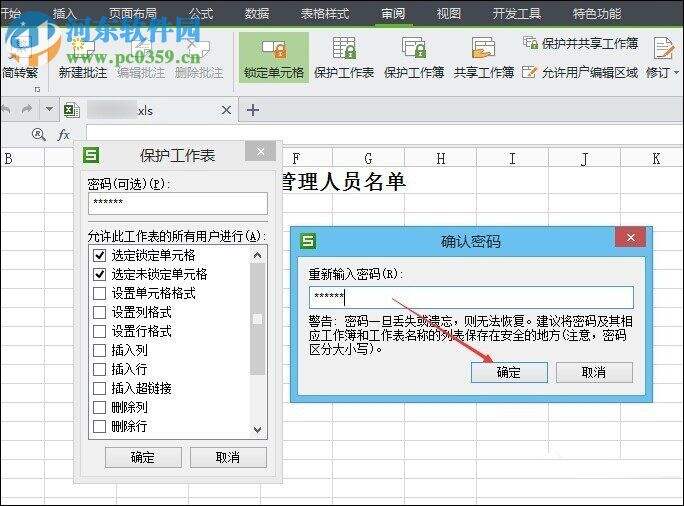Click permissions list scroll down arrow

(x=257, y=430)
